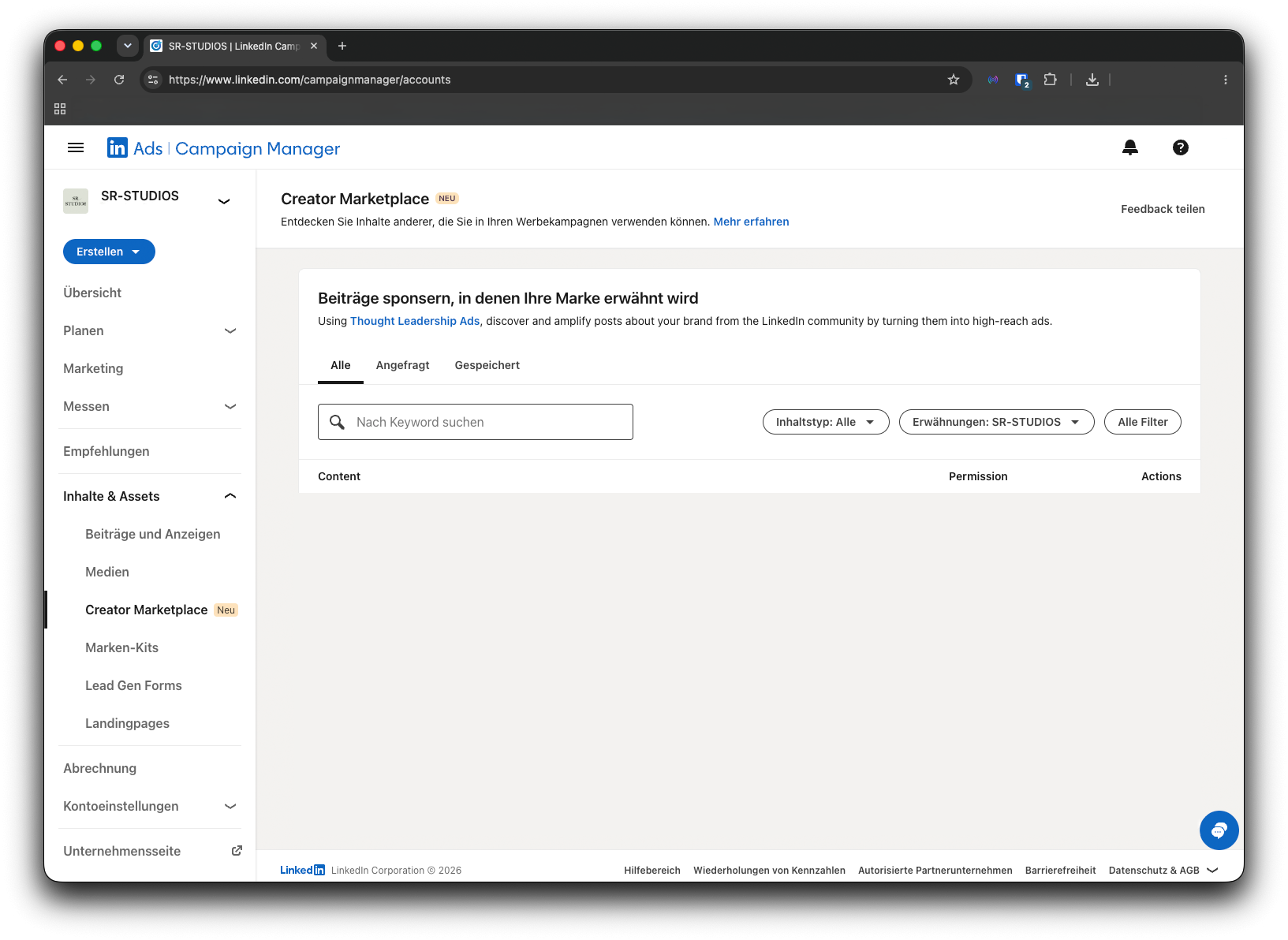The width and height of the screenshot is (1288, 940).
Task: Reload the page in the browser
Action: coord(119,80)
